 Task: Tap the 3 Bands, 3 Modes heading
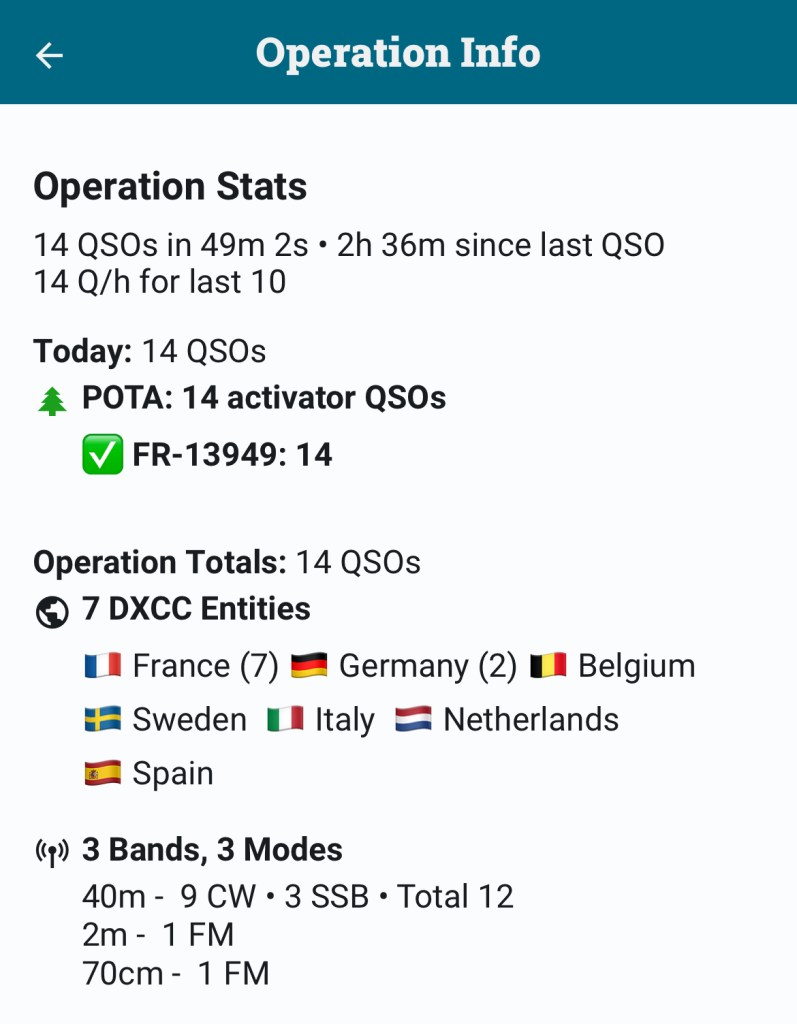(212, 850)
